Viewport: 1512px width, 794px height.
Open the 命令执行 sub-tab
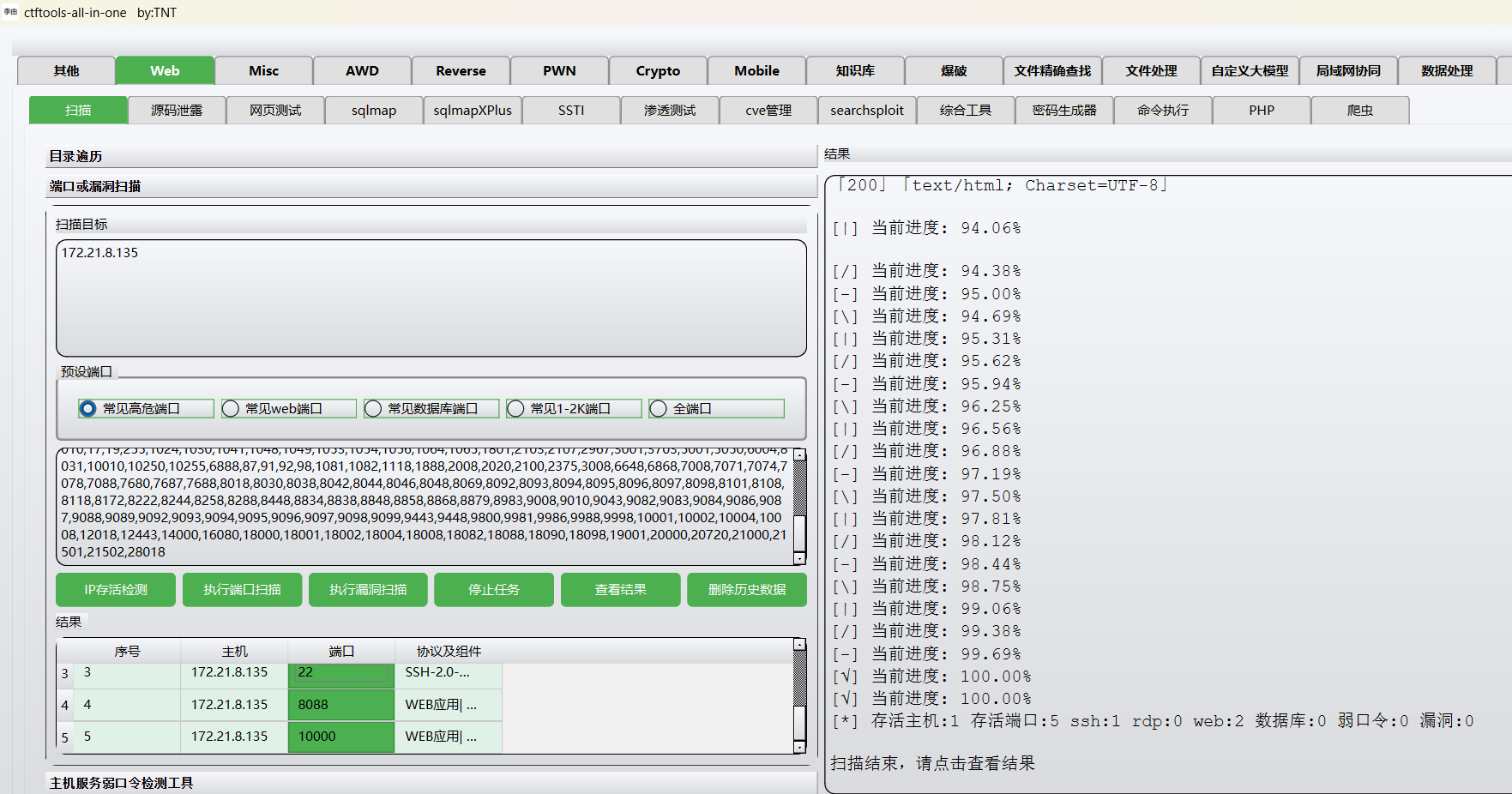[1163, 110]
